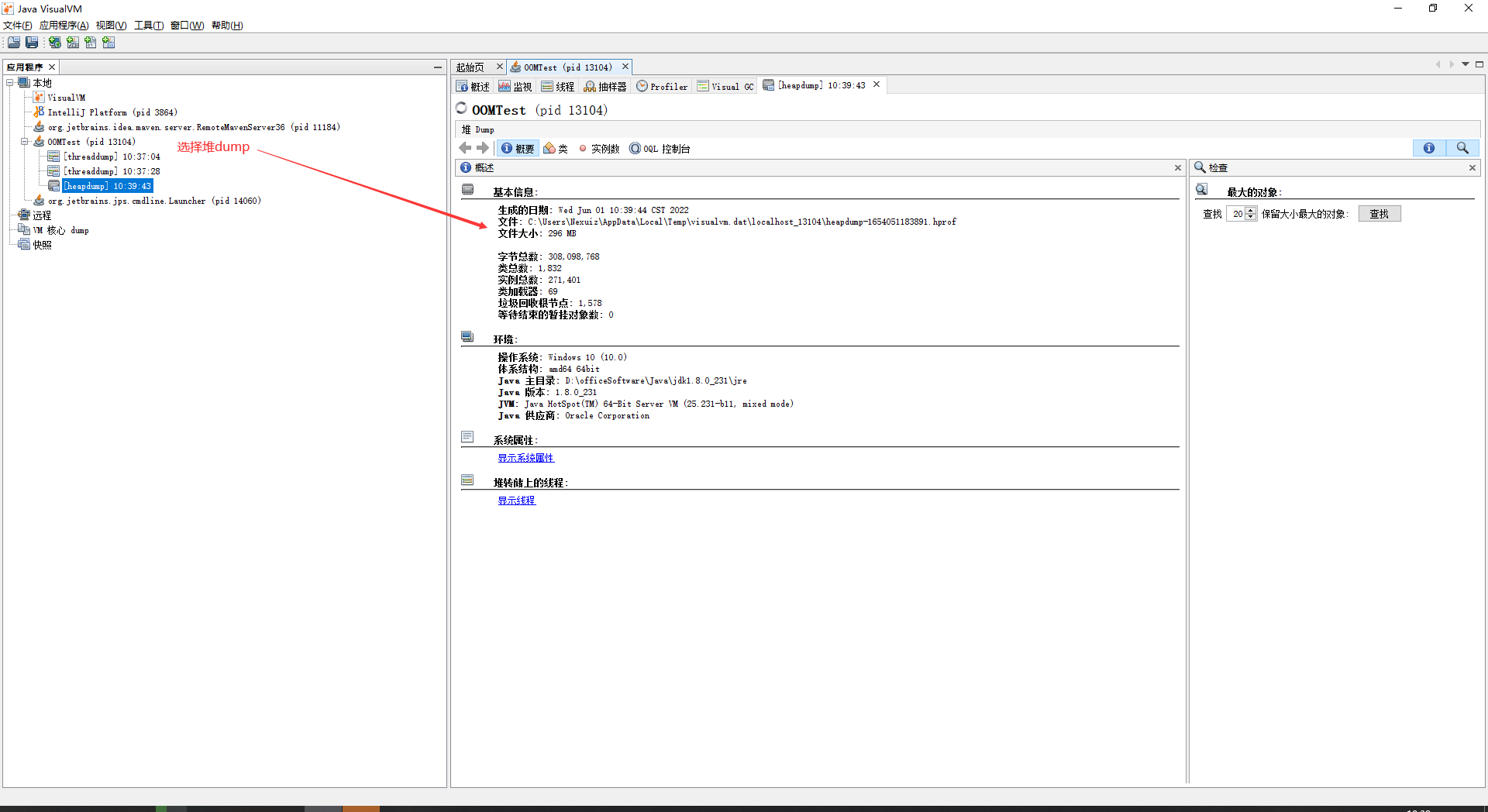Click the system properties (系统属性) section icon
The image size is (1488, 812).
468,437
